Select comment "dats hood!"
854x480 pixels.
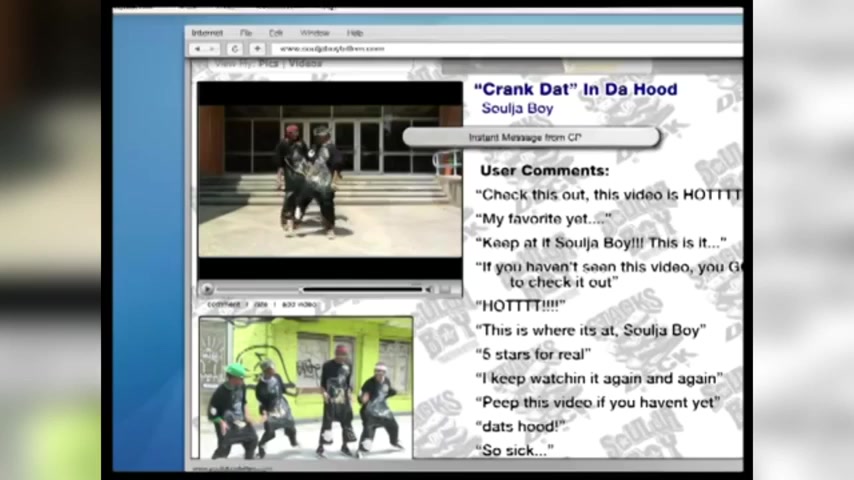click(x=520, y=426)
